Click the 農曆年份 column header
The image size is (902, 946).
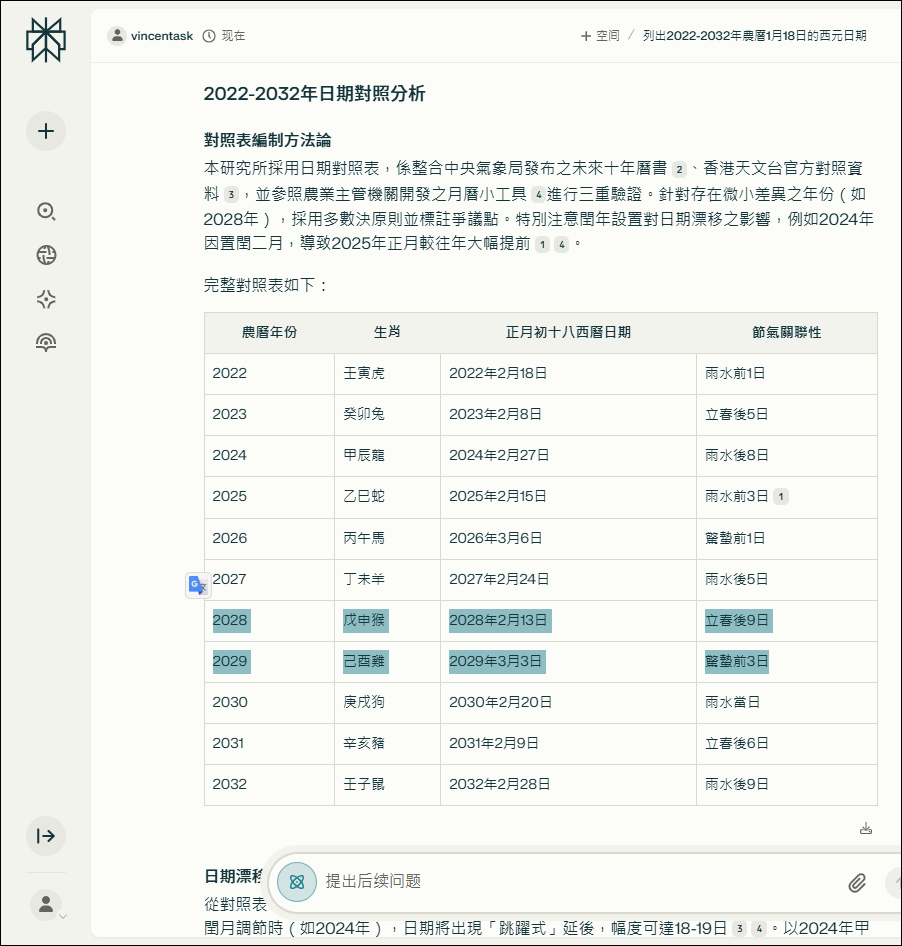click(269, 332)
